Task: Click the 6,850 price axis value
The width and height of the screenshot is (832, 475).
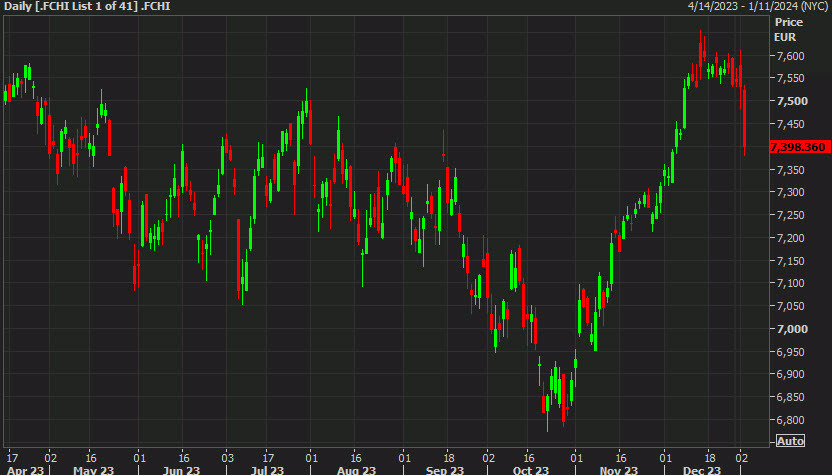Action: click(791, 397)
